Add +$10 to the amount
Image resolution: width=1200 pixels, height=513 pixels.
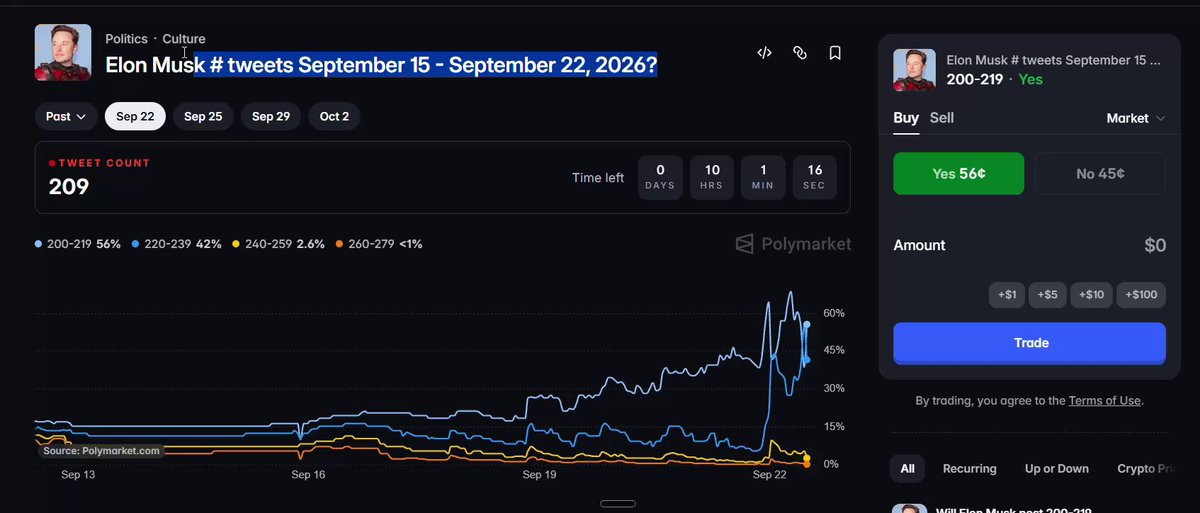coord(1091,294)
